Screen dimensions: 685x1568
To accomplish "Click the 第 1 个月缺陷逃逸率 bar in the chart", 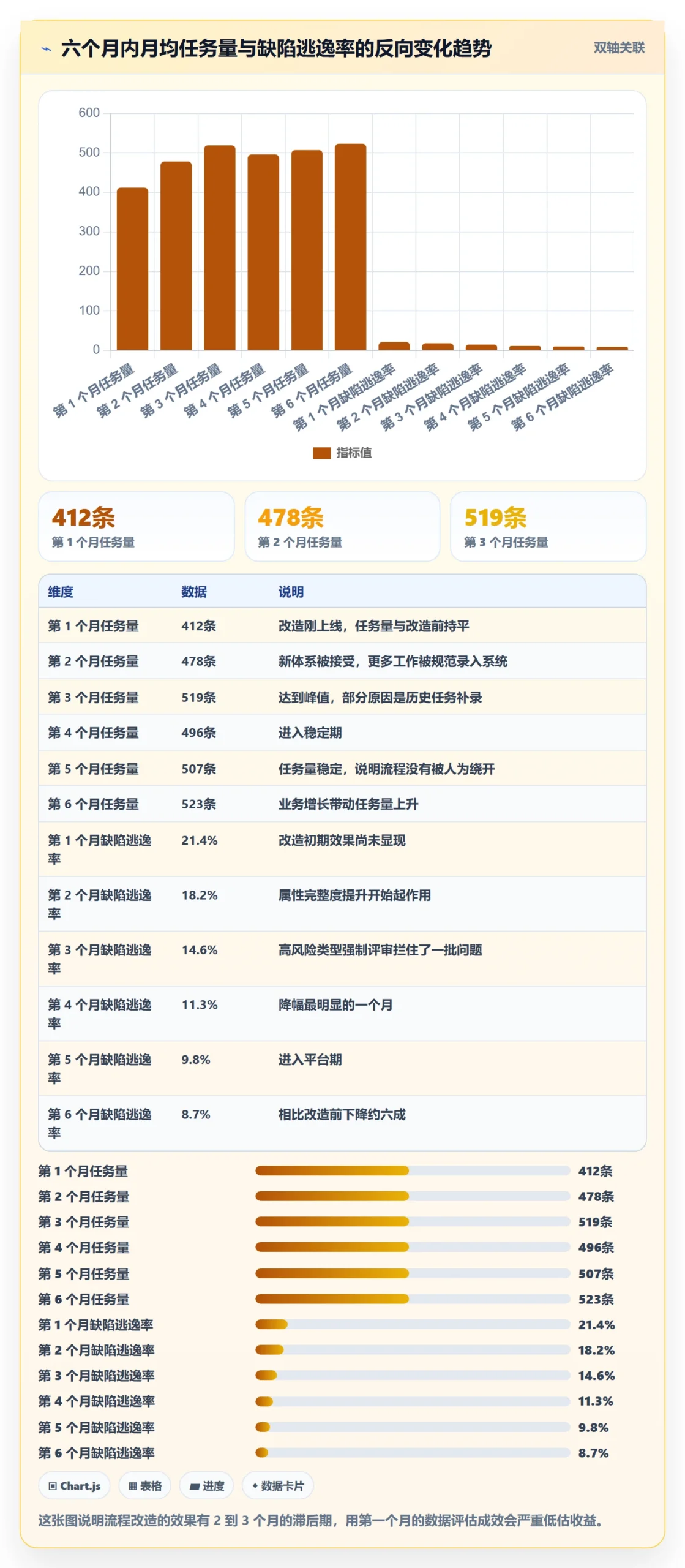I will pyautogui.click(x=394, y=346).
